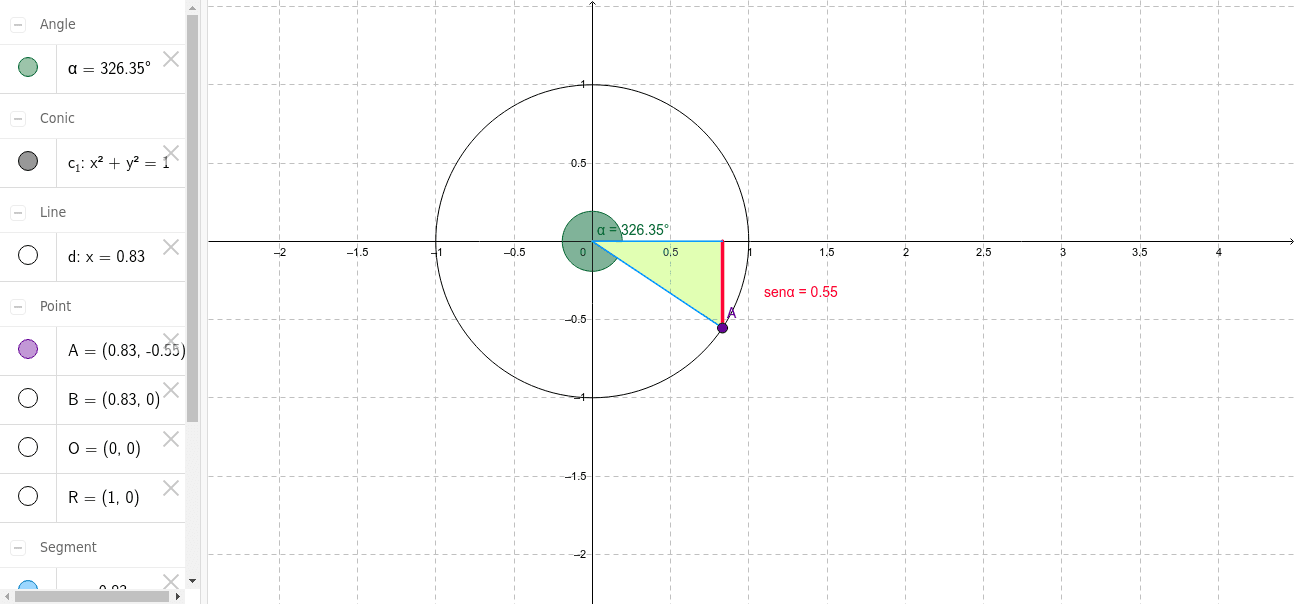Image resolution: width=1296 pixels, height=606 pixels.
Task: Show line d: x = 0.83
Action: pos(28,255)
